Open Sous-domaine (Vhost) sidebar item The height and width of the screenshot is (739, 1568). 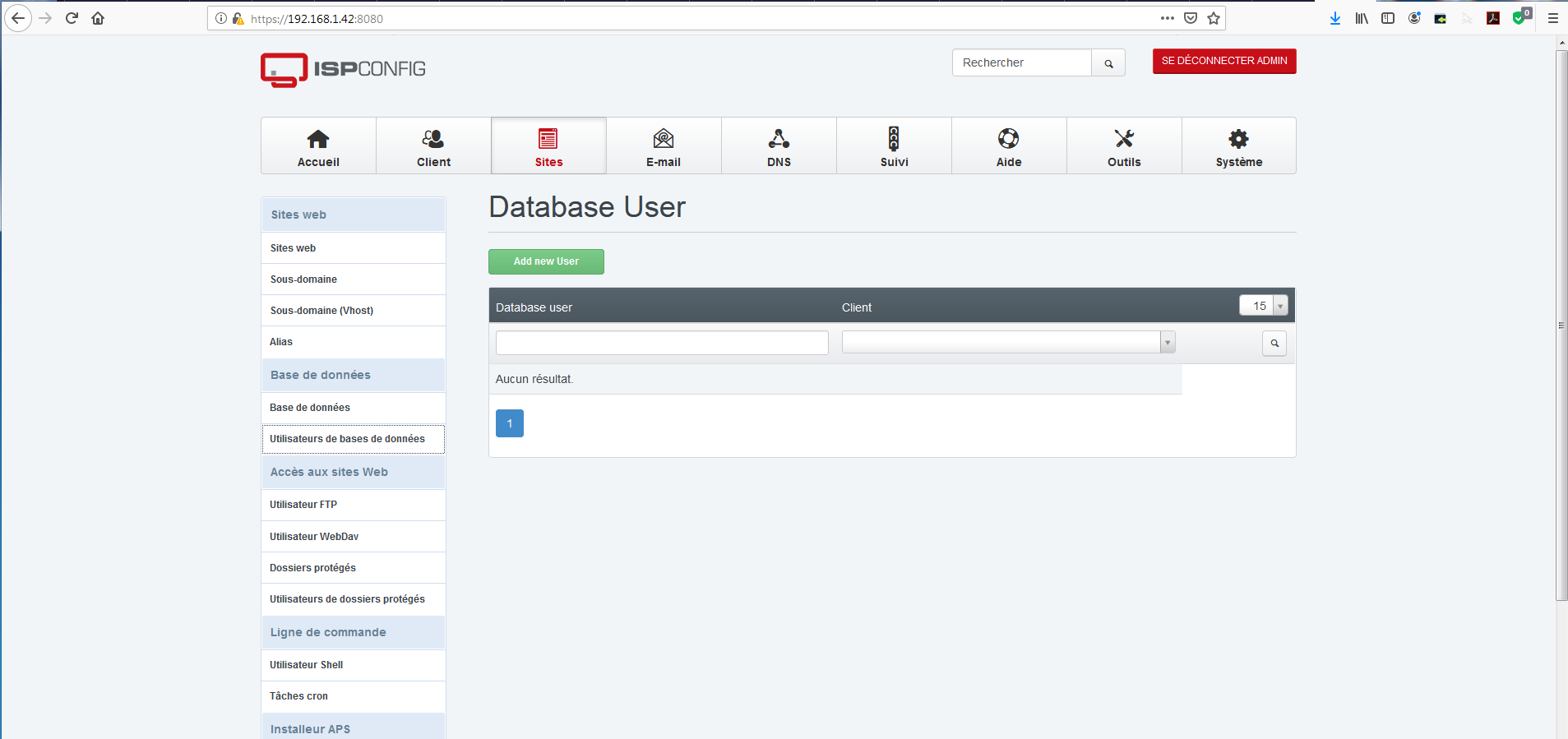click(354, 311)
